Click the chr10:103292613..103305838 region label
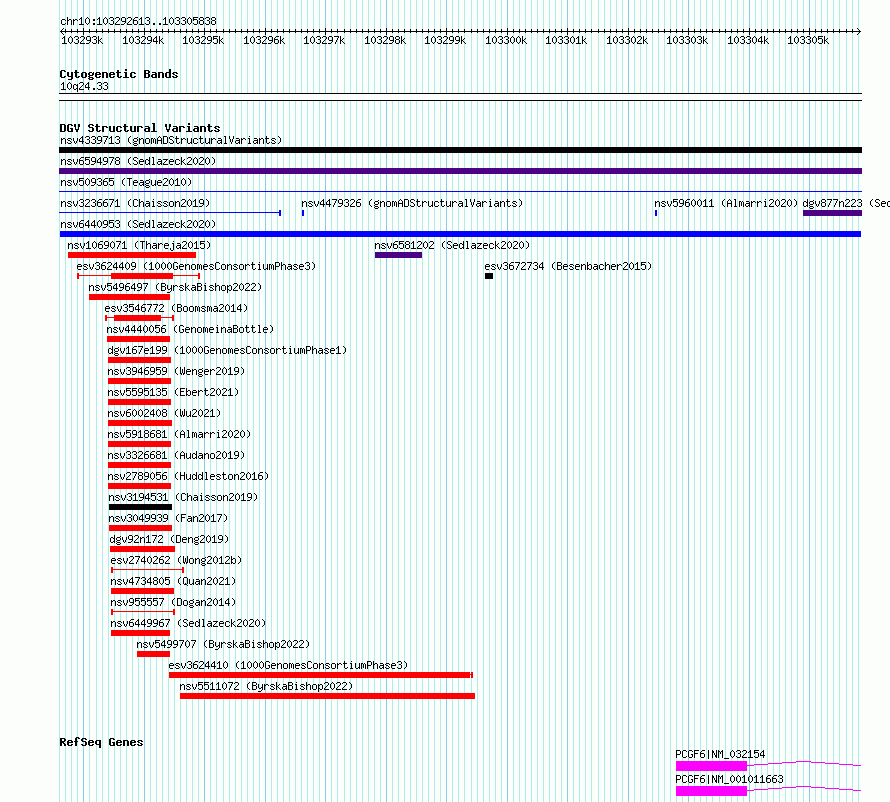Image resolution: width=890 pixels, height=802 pixels. [x=138, y=21]
